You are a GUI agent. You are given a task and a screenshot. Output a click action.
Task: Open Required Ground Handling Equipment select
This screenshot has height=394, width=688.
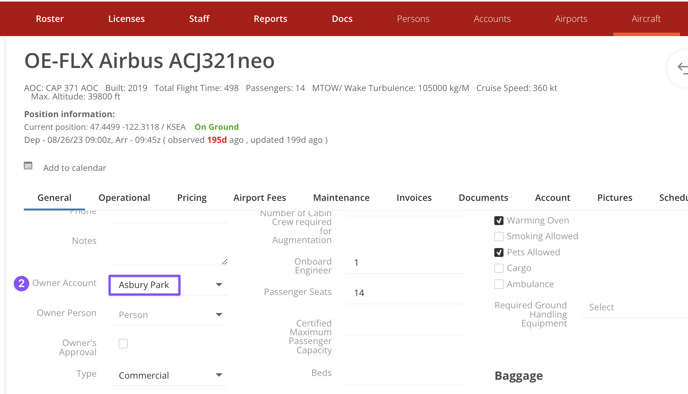pyautogui.click(x=634, y=307)
